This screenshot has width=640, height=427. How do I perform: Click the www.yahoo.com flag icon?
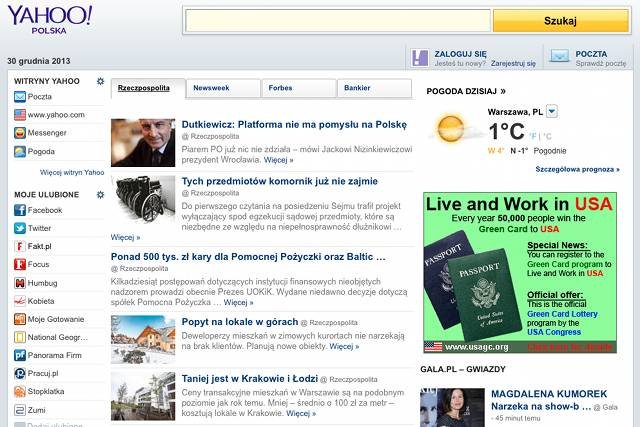(20, 115)
